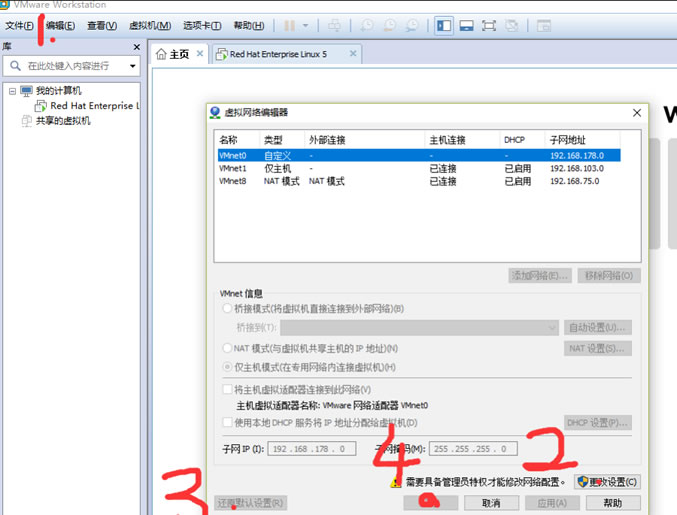Select Red Hat Enterprise Linux in library tree
This screenshot has width=677, height=515.
click(x=95, y=105)
